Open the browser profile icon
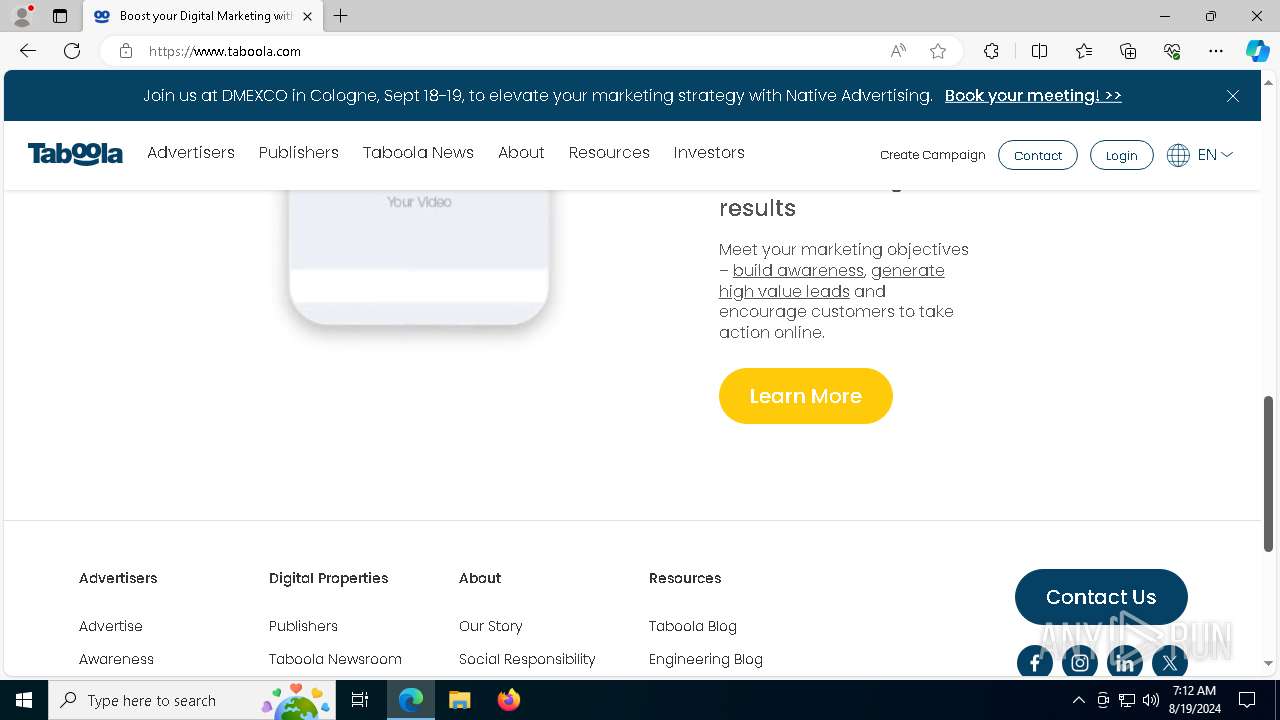1280x720 pixels. tap(22, 16)
